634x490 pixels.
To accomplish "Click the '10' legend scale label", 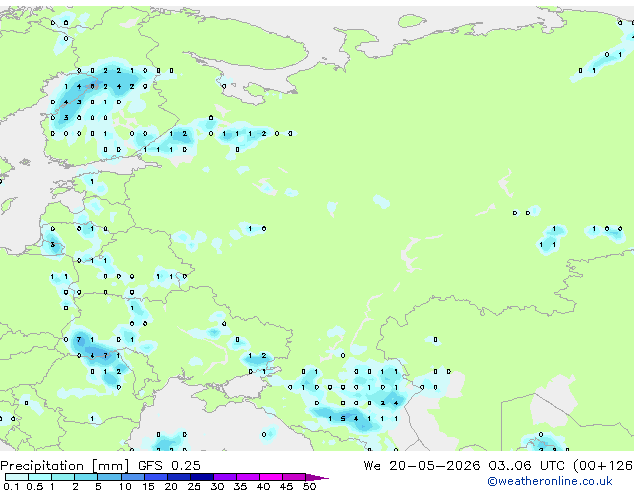I will [x=125, y=486].
